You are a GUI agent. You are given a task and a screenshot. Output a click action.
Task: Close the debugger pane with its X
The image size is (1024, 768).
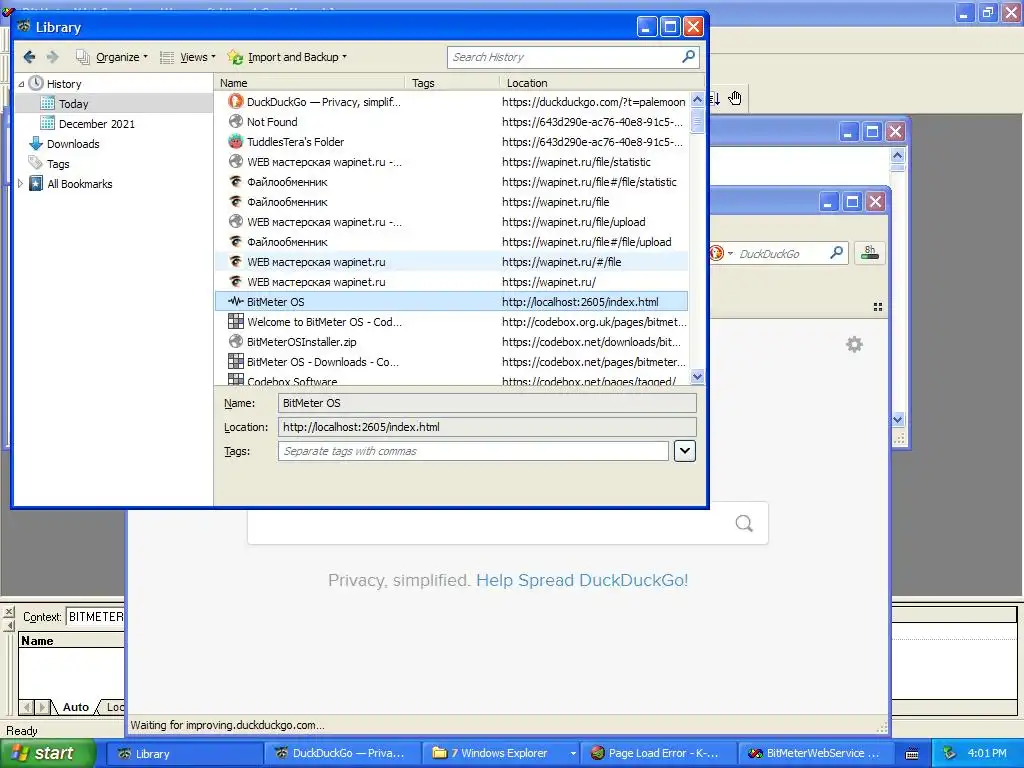(9, 612)
